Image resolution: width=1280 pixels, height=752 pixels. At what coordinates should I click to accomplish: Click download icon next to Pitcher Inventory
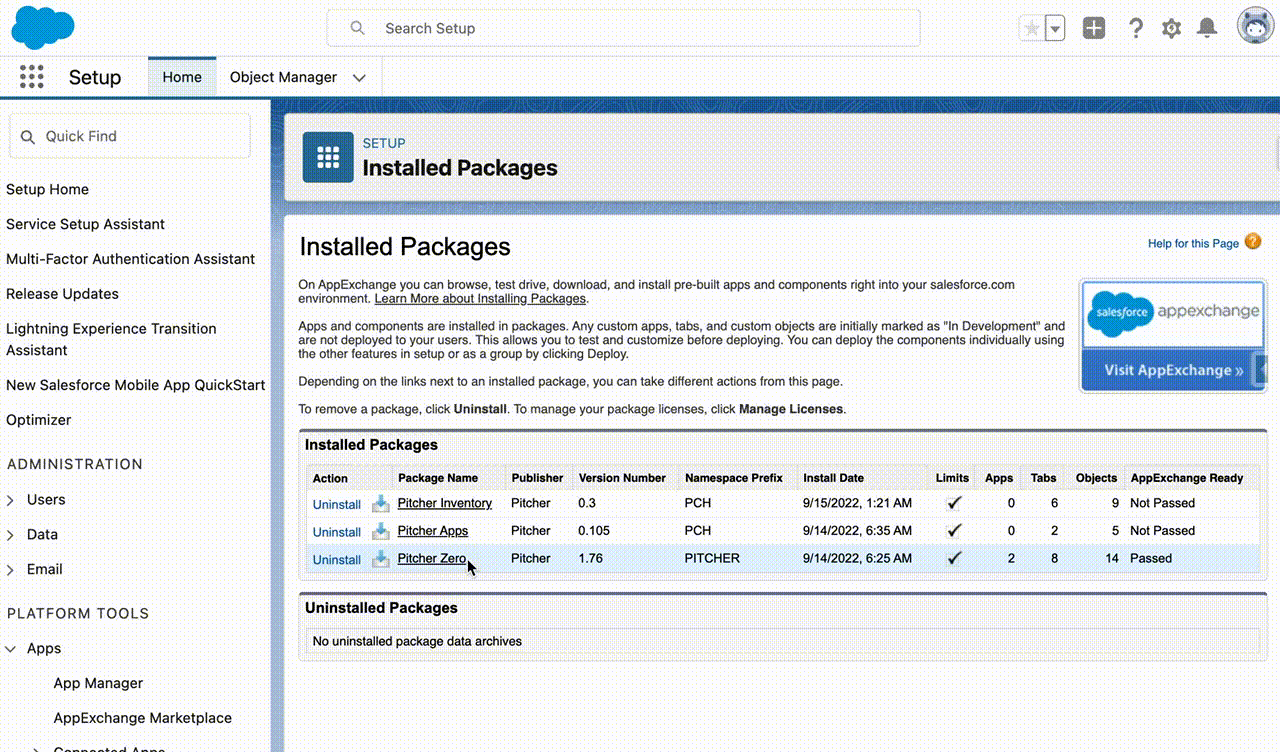pyautogui.click(x=380, y=504)
